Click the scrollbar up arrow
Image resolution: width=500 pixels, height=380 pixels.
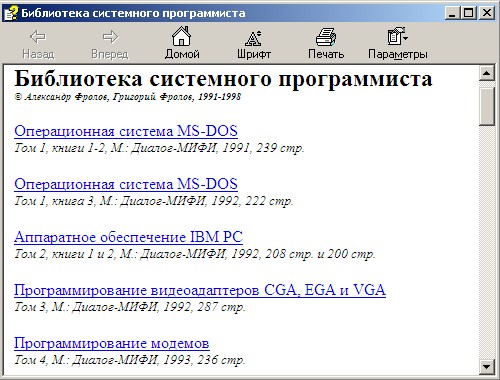486,73
